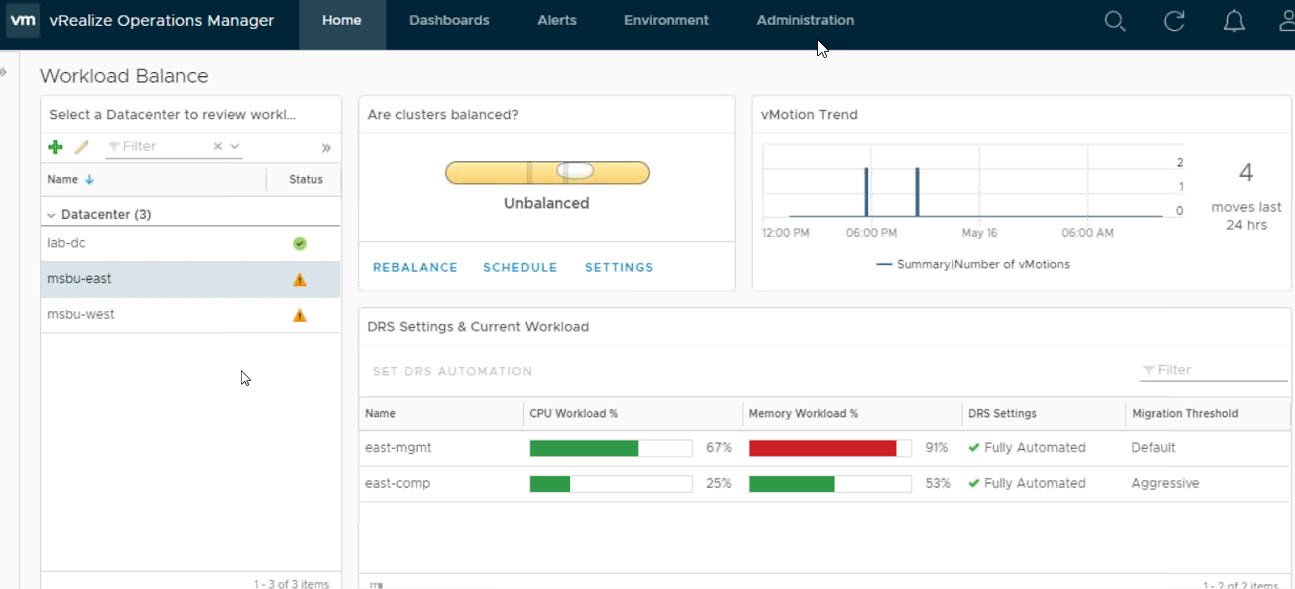
Task: Open the notifications bell icon
Action: 1235,21
